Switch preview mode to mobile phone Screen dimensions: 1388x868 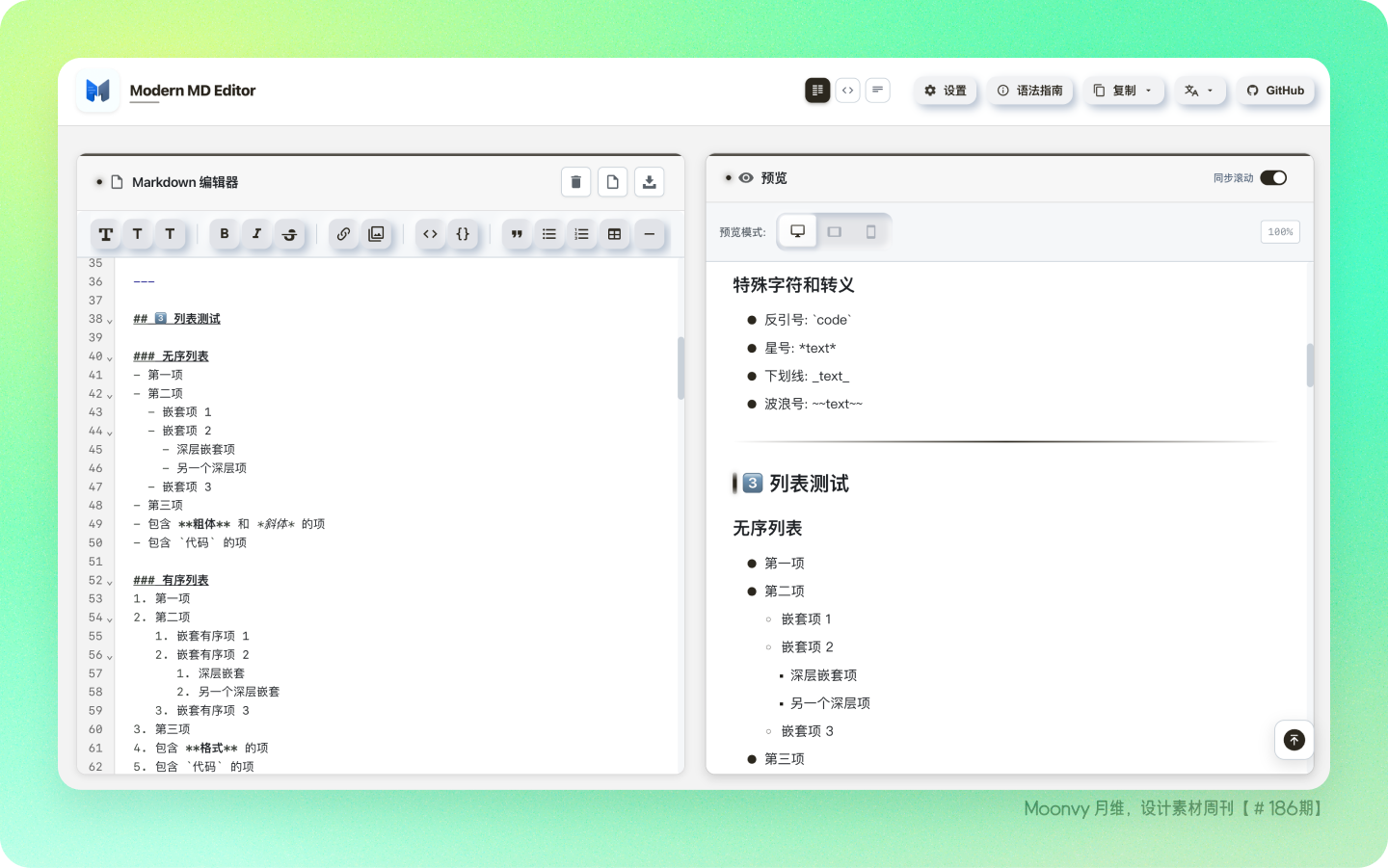870,232
